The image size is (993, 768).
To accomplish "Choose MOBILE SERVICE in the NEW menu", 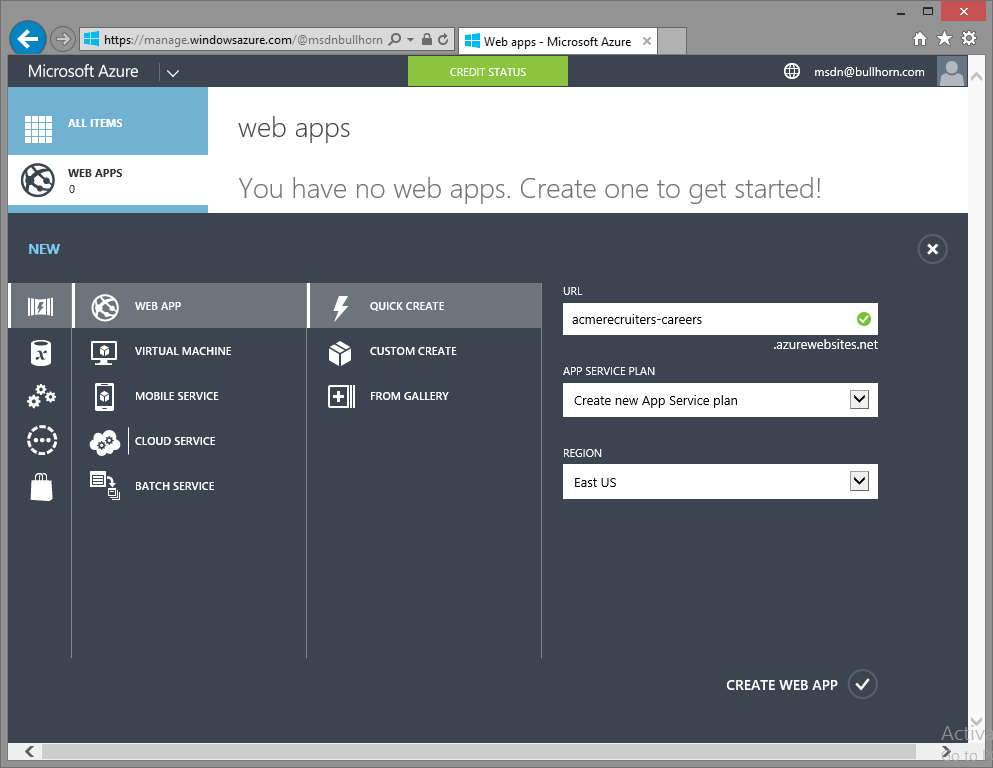I will pyautogui.click(x=190, y=396).
